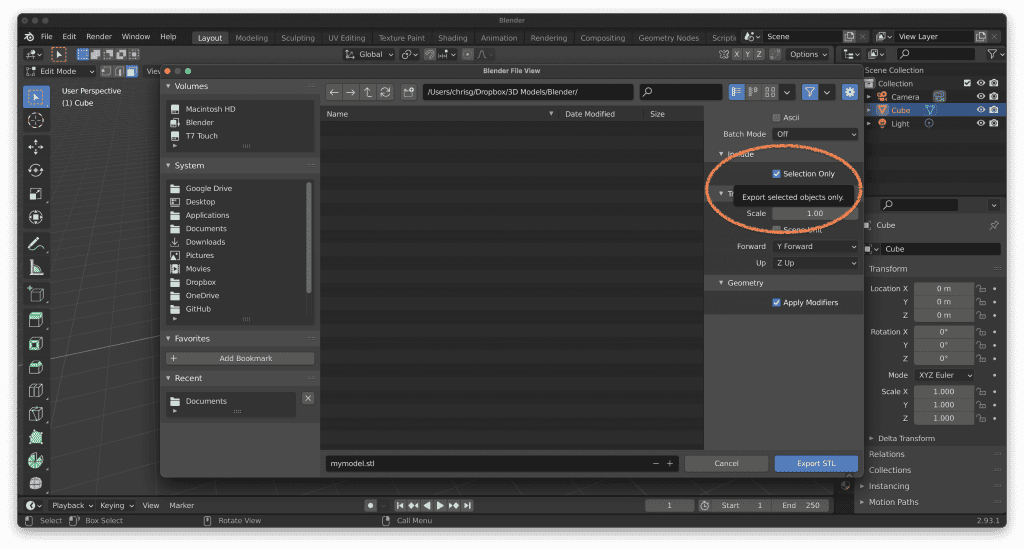This screenshot has height=549, width=1024.
Task: Toggle file filtering funnel icon
Action: [x=810, y=92]
